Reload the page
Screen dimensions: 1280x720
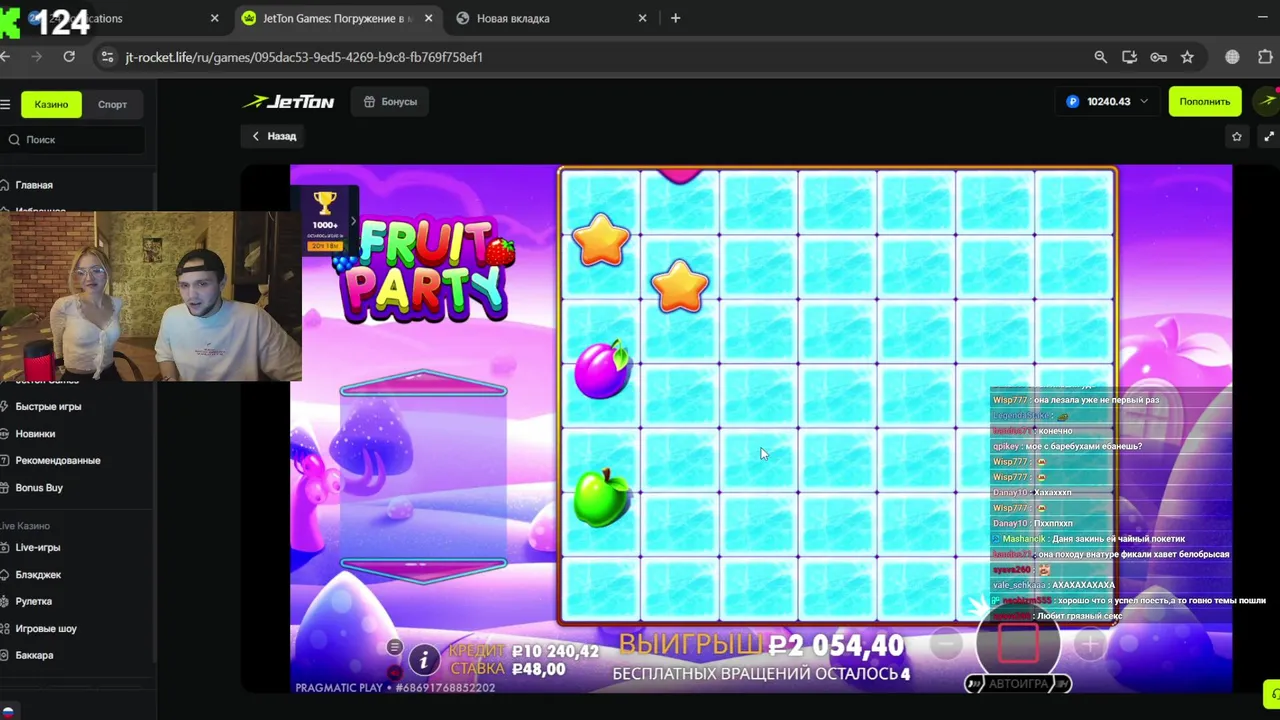tap(69, 57)
